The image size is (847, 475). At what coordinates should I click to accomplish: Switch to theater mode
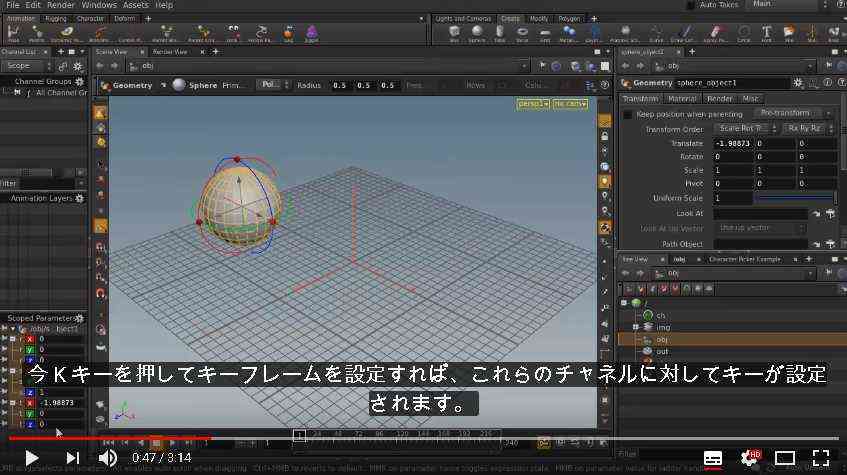pos(784,458)
